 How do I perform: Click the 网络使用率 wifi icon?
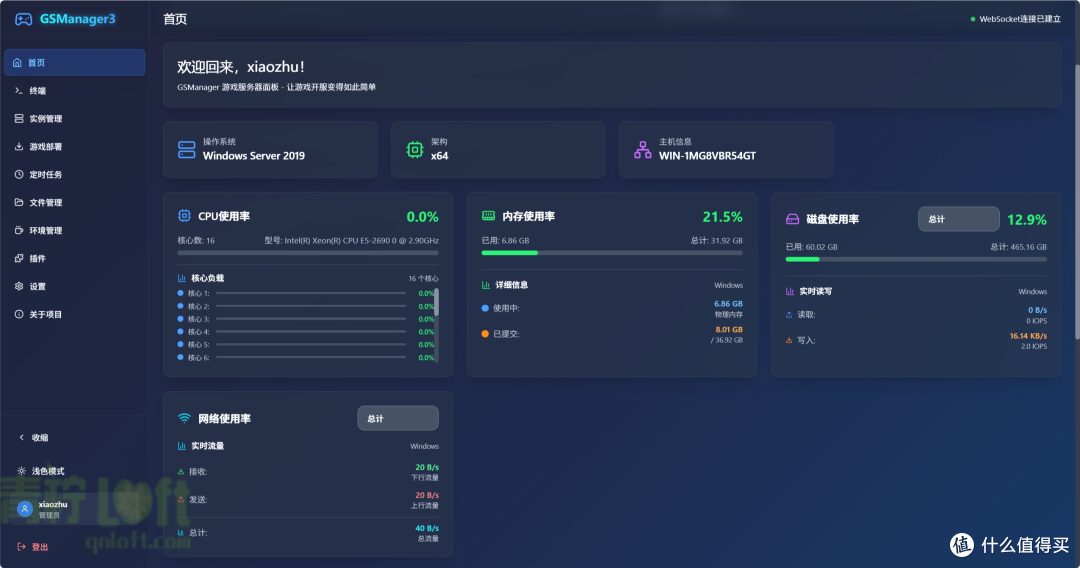[184, 418]
